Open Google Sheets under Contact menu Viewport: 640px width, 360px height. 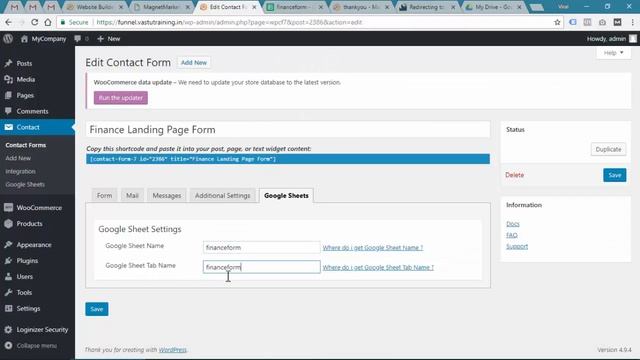pyautogui.click(x=25, y=184)
